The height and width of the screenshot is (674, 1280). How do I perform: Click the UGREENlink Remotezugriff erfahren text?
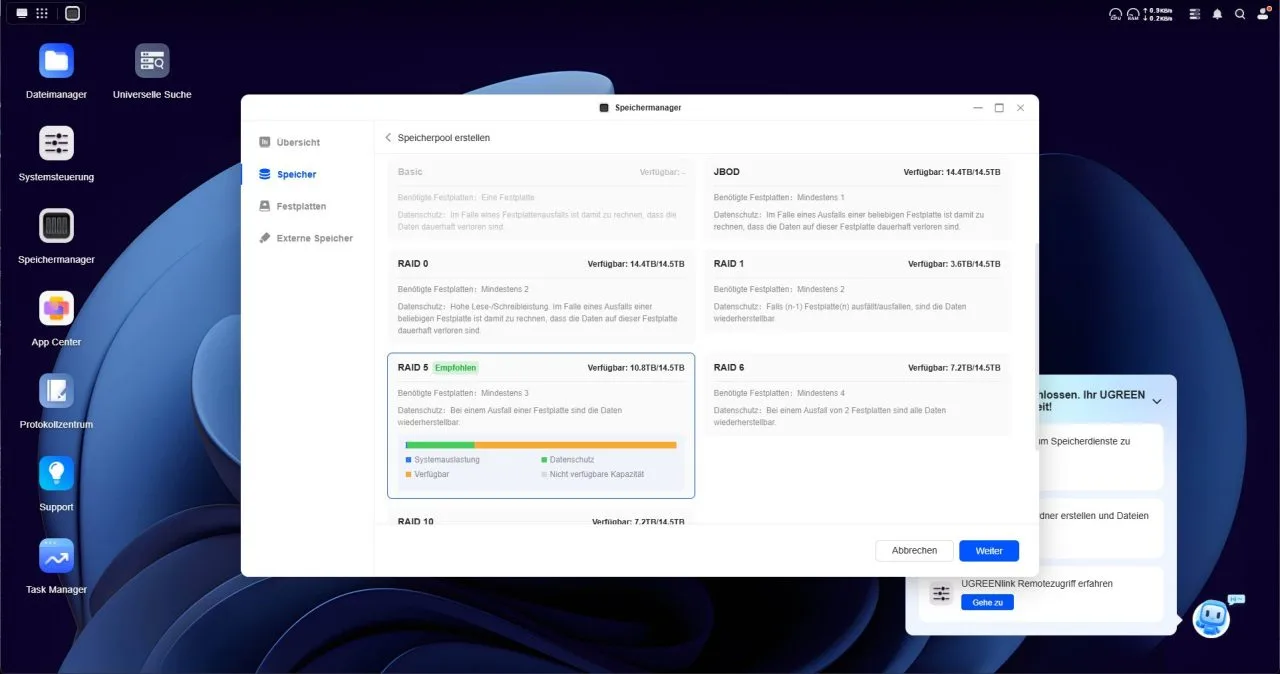click(x=1037, y=583)
